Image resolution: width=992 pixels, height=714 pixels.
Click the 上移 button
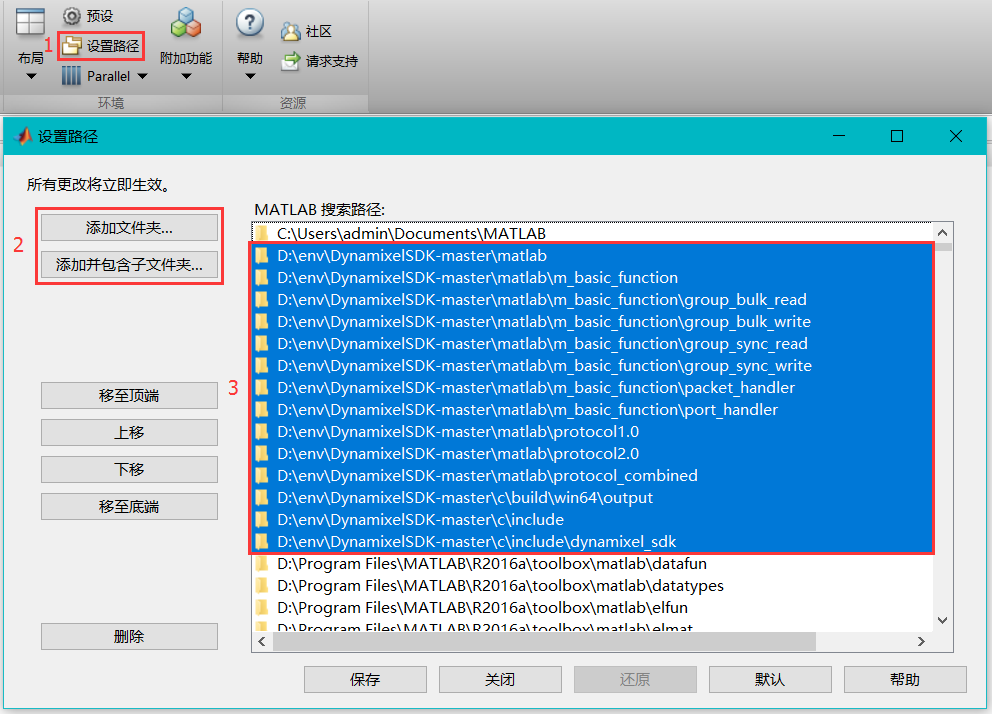(x=129, y=433)
